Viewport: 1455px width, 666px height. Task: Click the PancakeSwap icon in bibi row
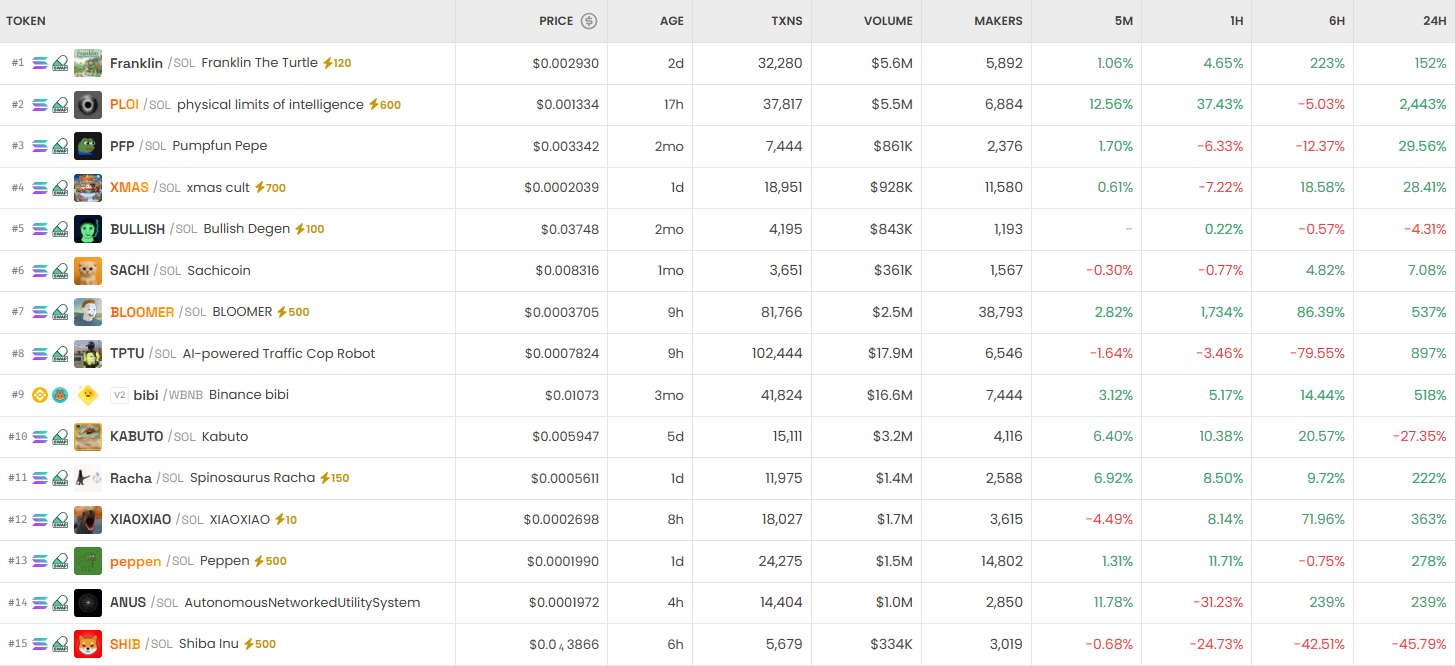point(60,395)
